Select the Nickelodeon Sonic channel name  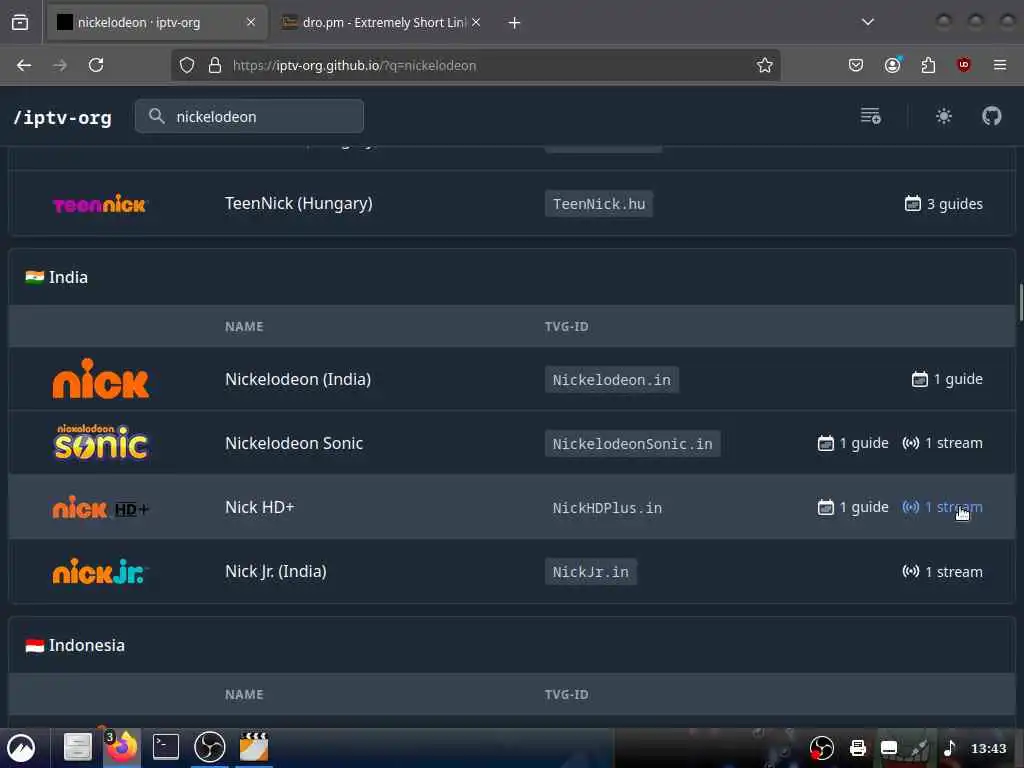coord(294,443)
